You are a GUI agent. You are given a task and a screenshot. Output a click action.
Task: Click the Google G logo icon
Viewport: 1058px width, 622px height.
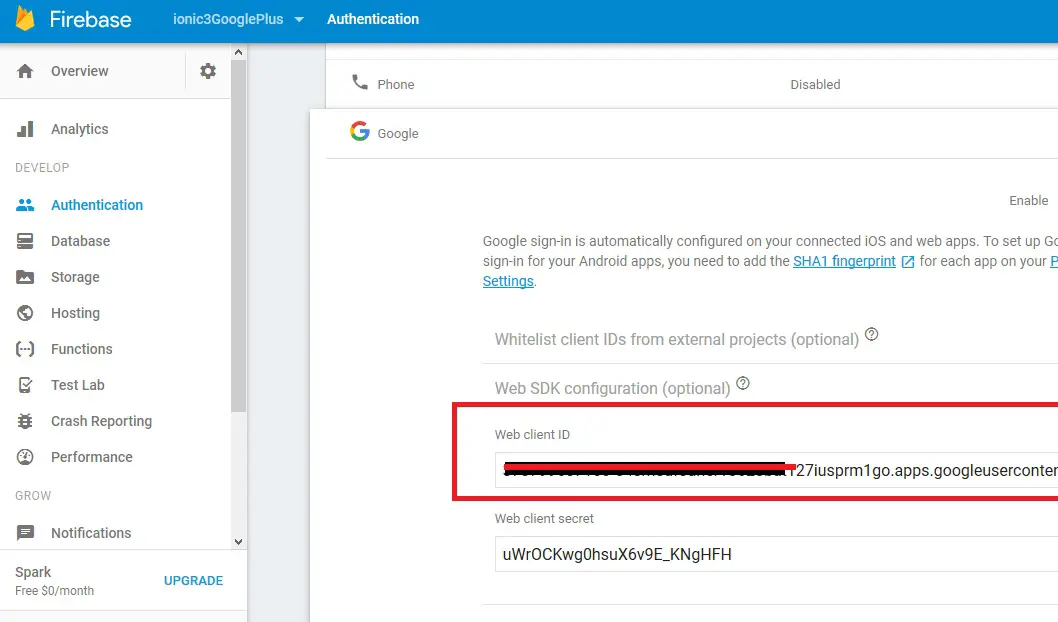[360, 131]
